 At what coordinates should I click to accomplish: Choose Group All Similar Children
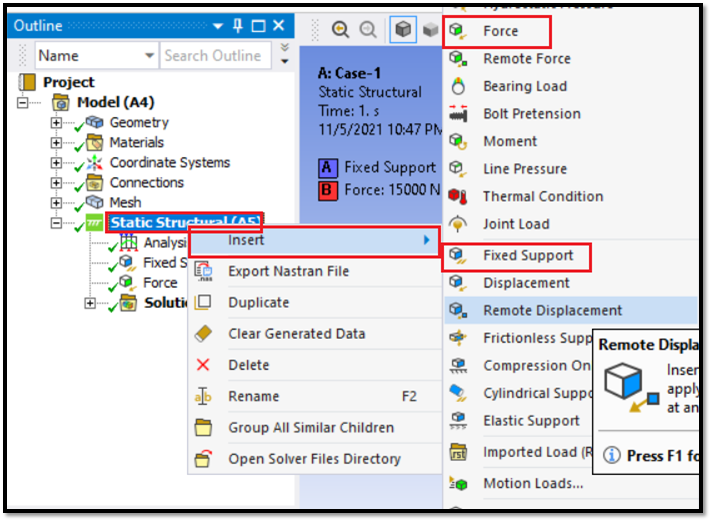[314, 428]
